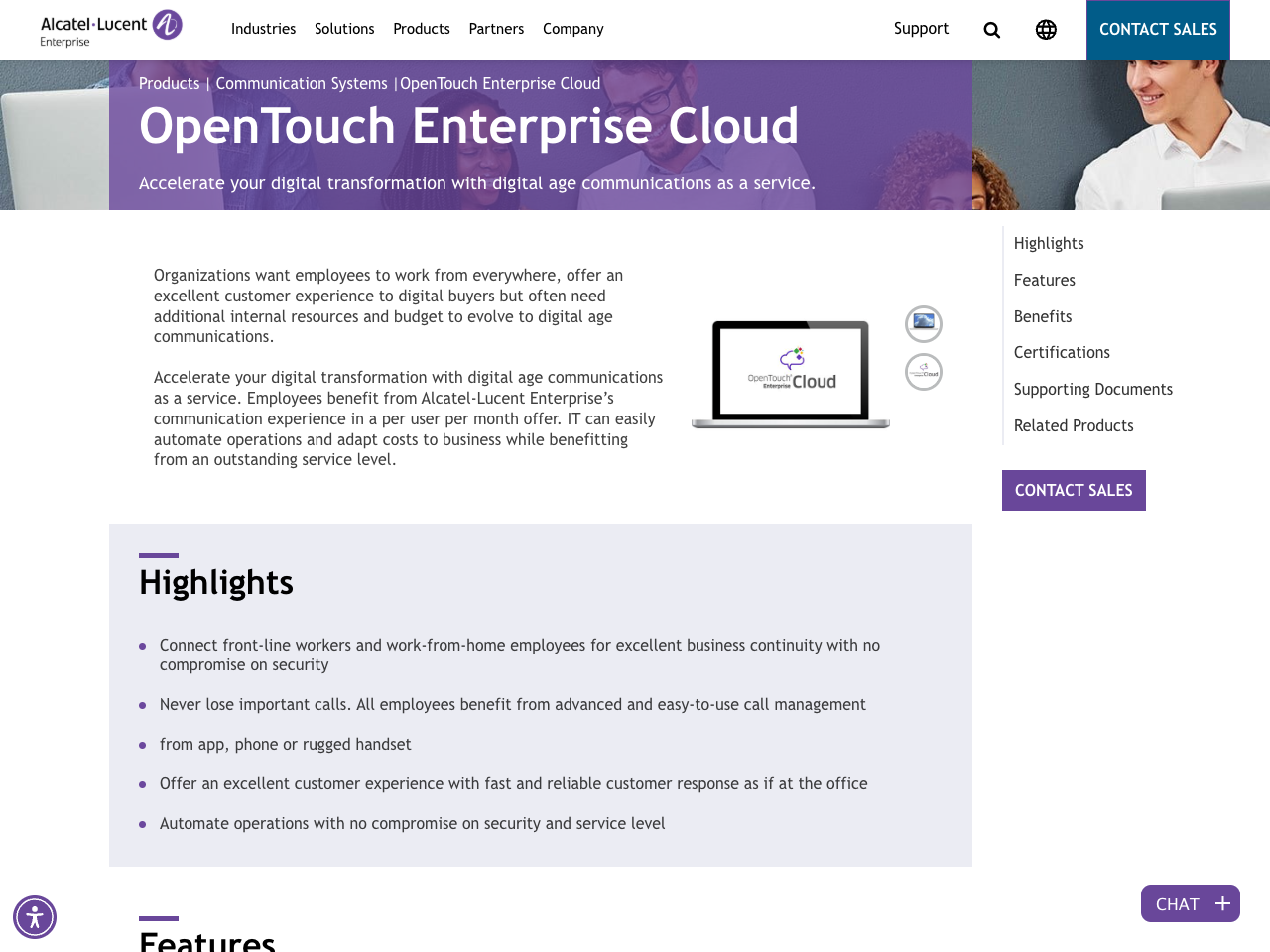Click the OpenTouch Enterprise Cloud page title
This screenshot has height=952, width=1270.
[468, 126]
